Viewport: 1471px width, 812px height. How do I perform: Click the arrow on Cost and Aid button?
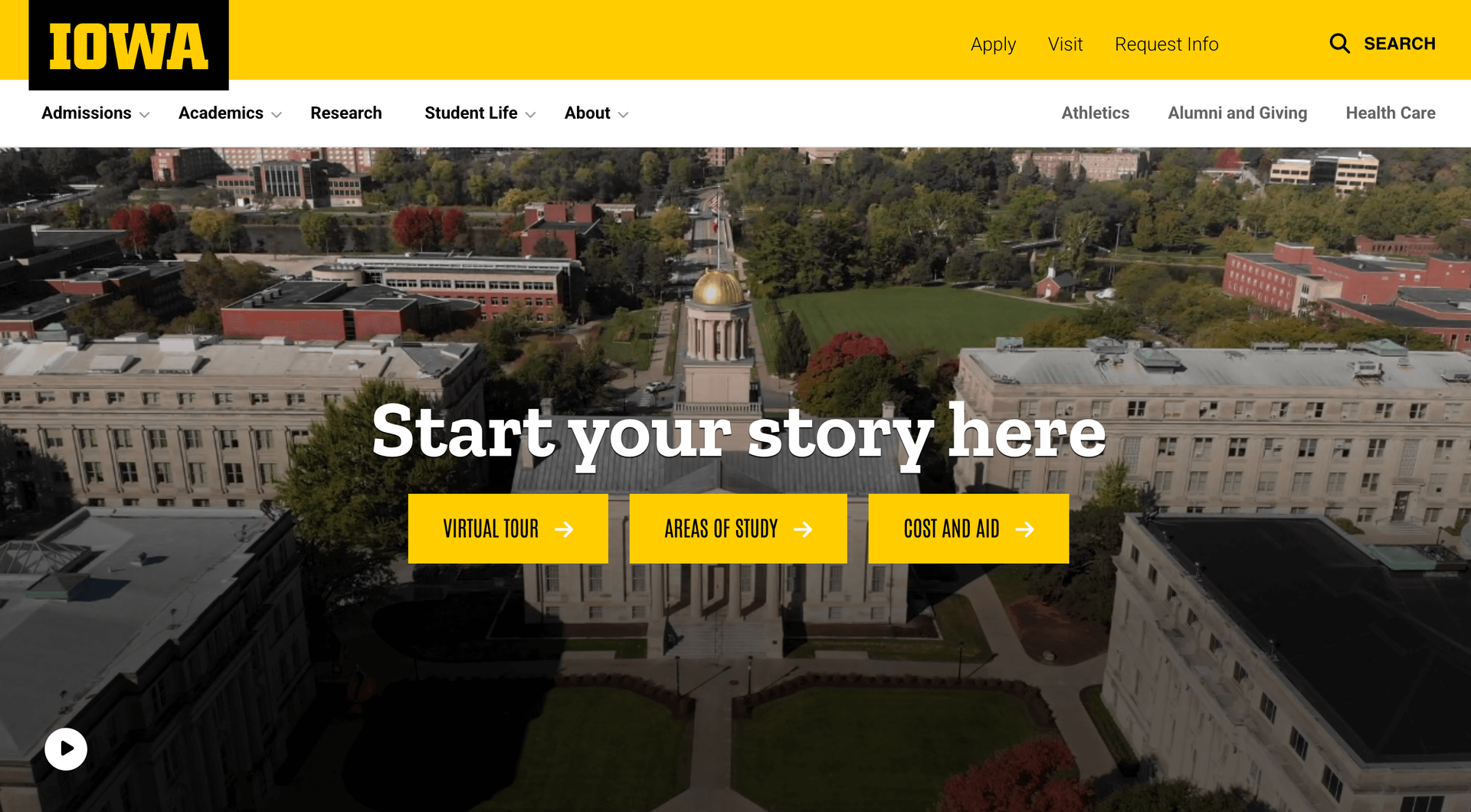[1025, 529]
